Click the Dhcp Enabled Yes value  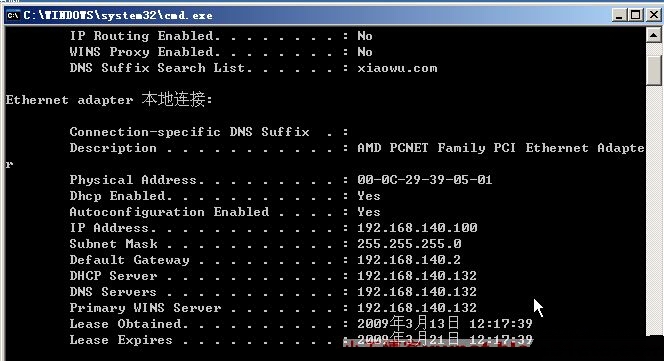pos(369,196)
